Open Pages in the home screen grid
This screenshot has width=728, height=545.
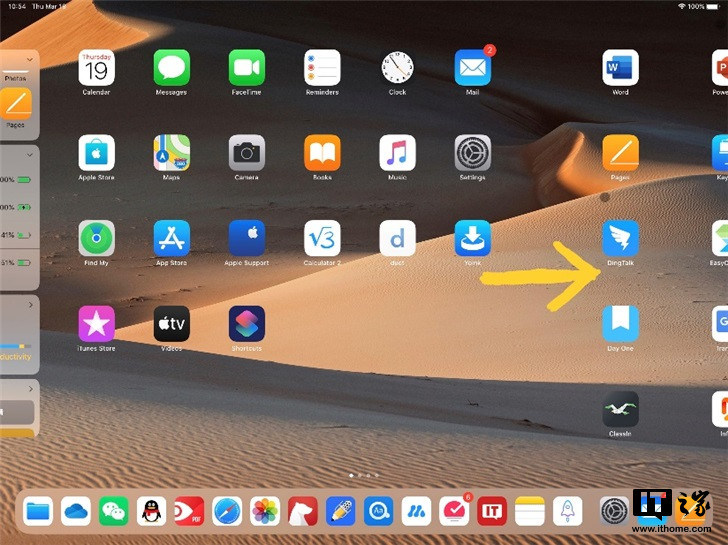point(620,153)
